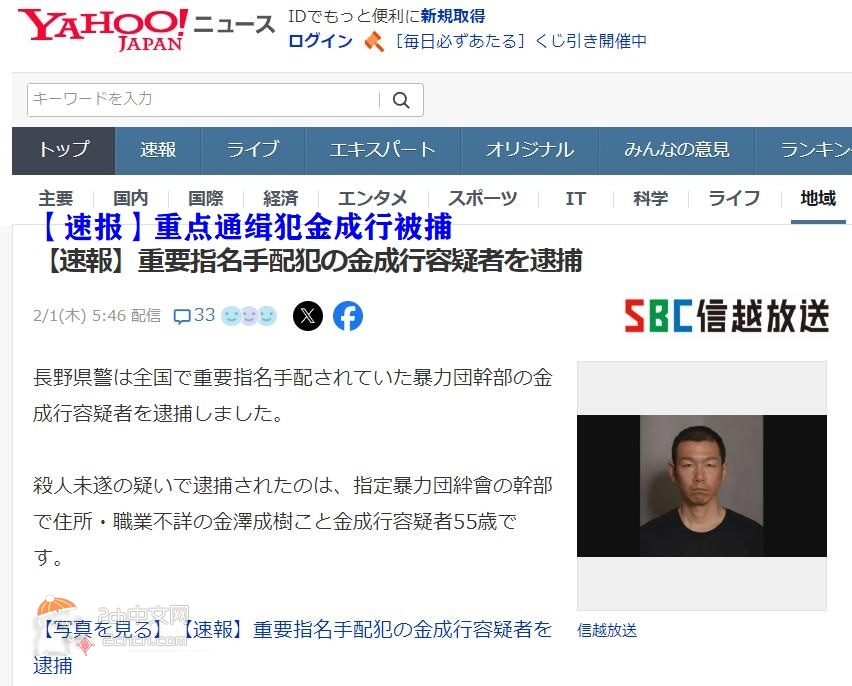Open the suspect photo thumbnail
This screenshot has width=852, height=686.
point(701,485)
